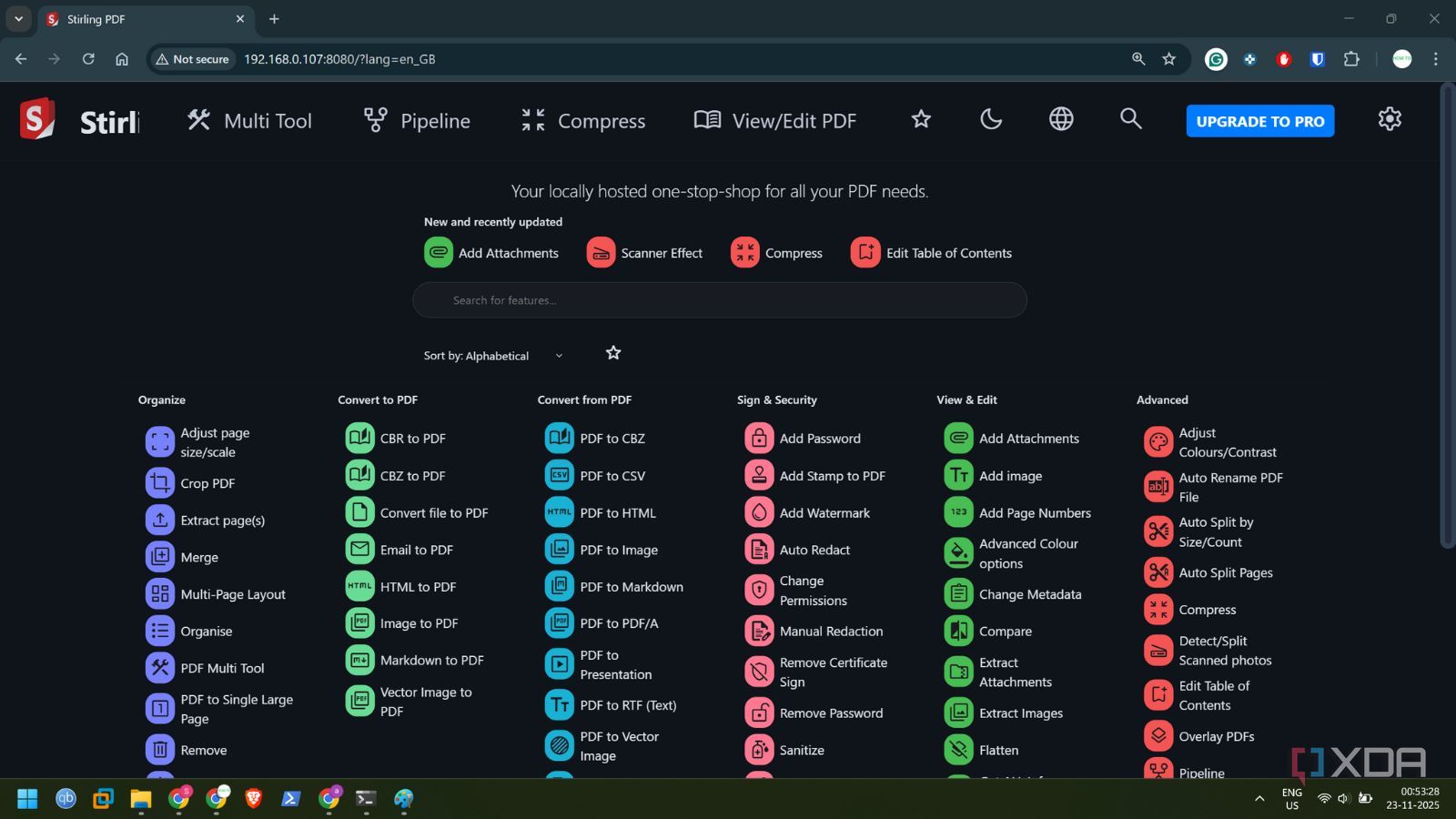This screenshot has width=1456, height=819.
Task: Open the Sanitize tool icon
Action: point(759,750)
